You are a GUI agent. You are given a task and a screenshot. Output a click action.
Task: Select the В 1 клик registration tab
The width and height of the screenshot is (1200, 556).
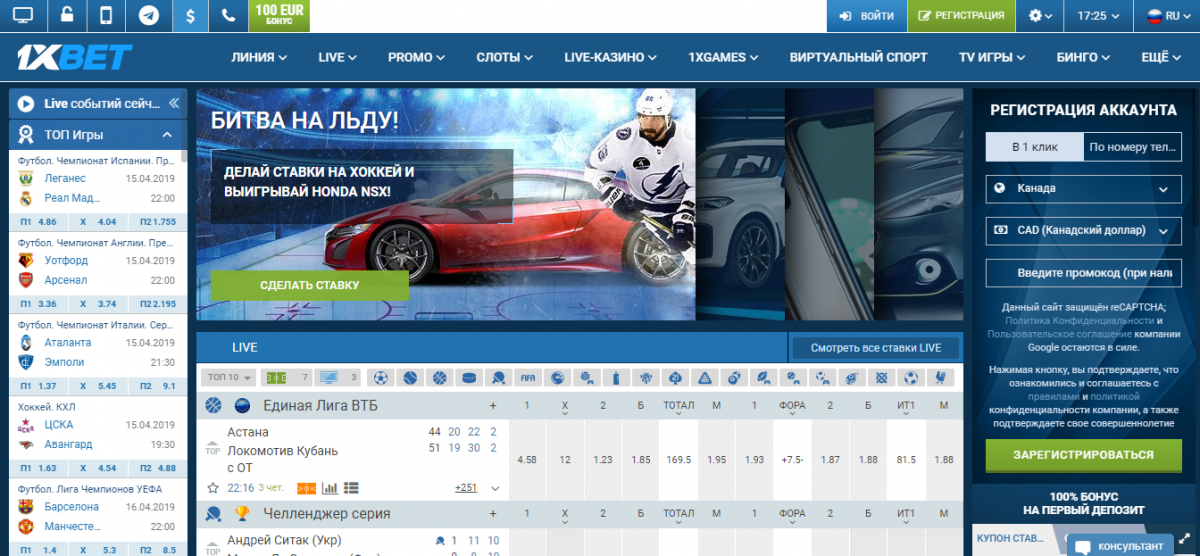1033,147
